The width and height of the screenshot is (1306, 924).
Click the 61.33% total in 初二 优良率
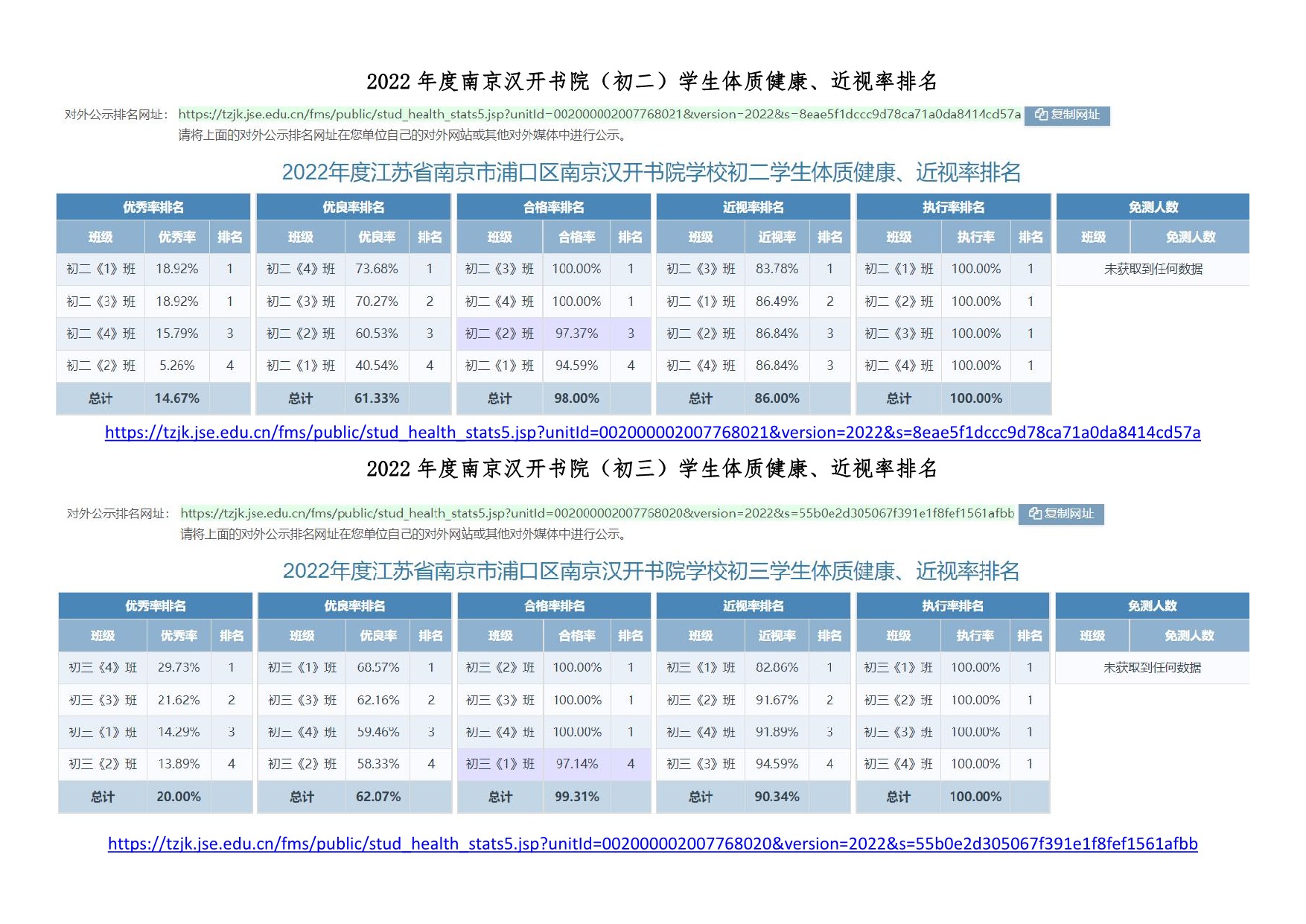(377, 398)
